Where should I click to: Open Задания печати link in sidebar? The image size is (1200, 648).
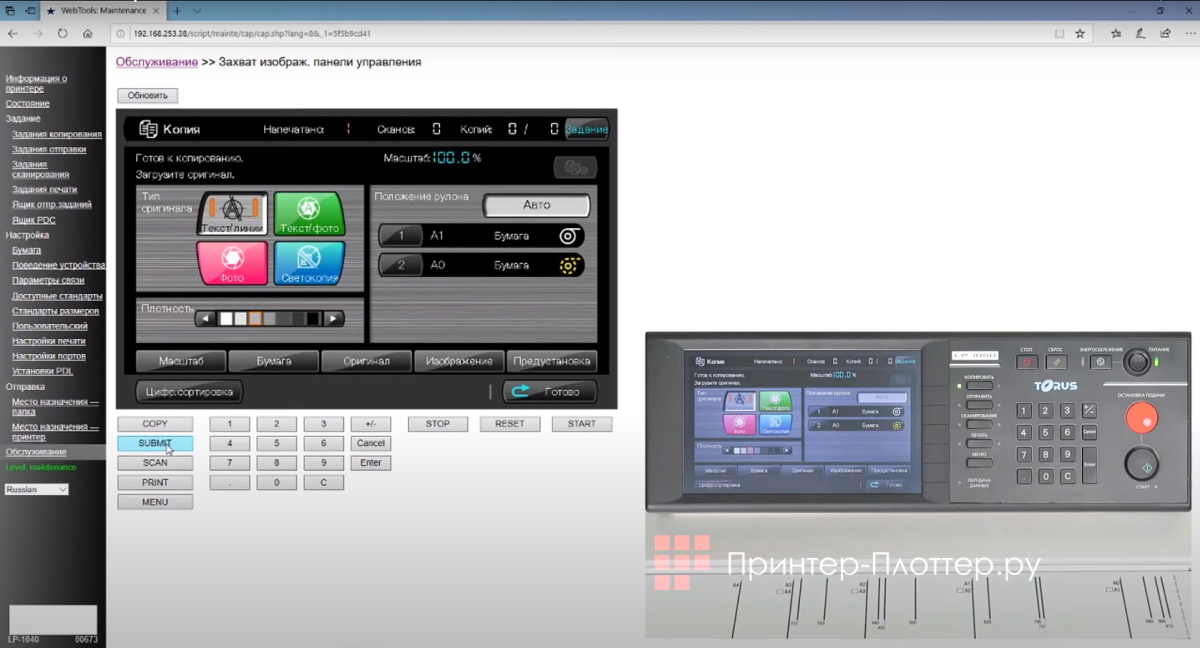click(44, 189)
